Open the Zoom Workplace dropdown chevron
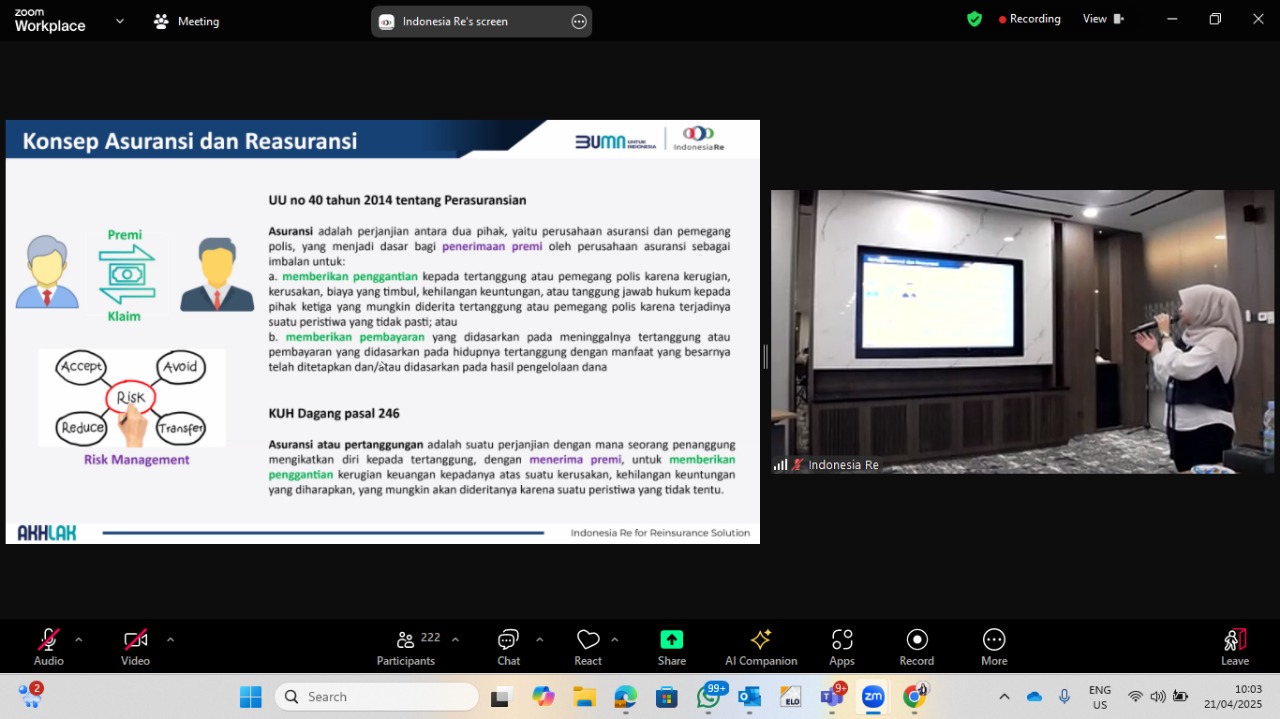This screenshot has width=1280, height=719. [x=120, y=20]
